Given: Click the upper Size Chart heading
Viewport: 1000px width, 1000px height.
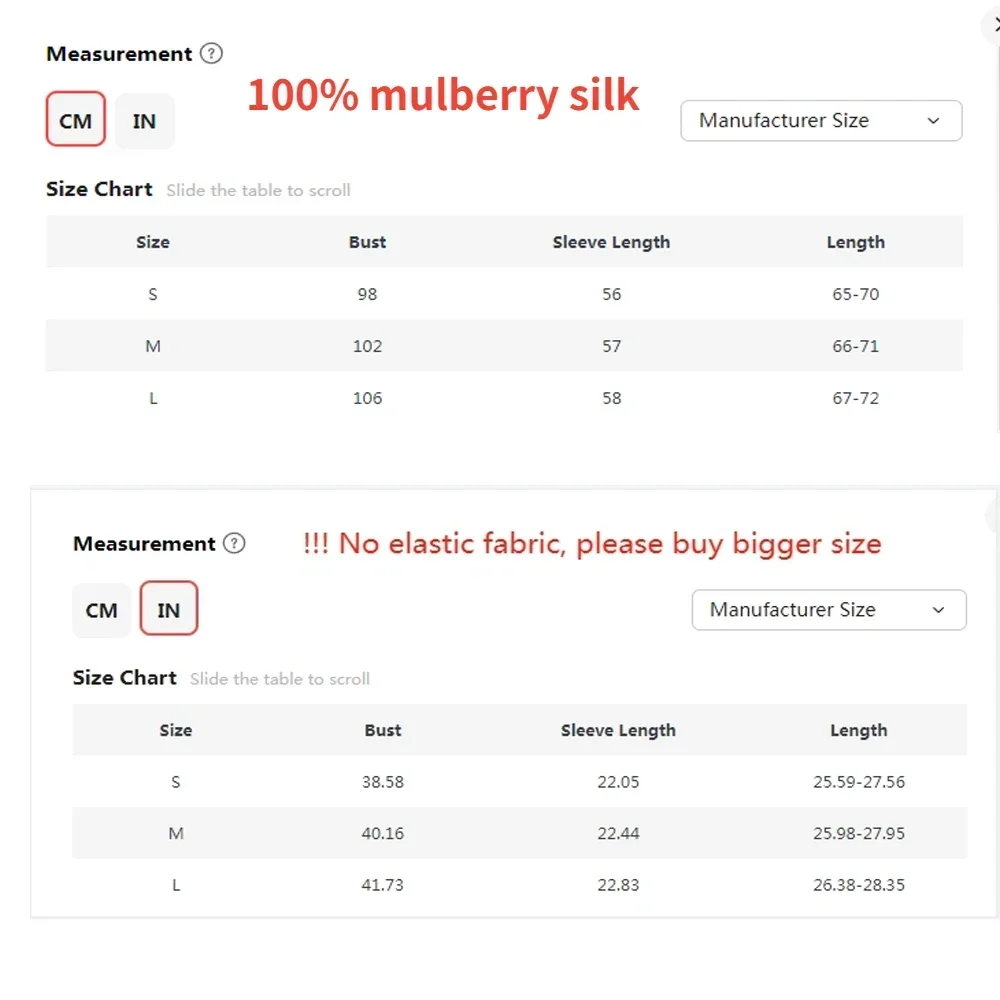Looking at the screenshot, I should [99, 189].
